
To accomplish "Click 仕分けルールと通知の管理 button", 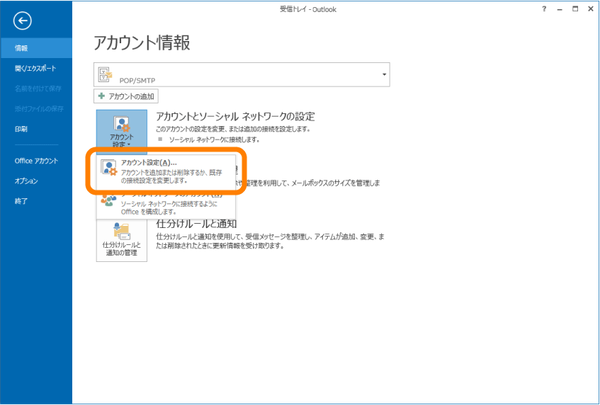I will click(122, 240).
